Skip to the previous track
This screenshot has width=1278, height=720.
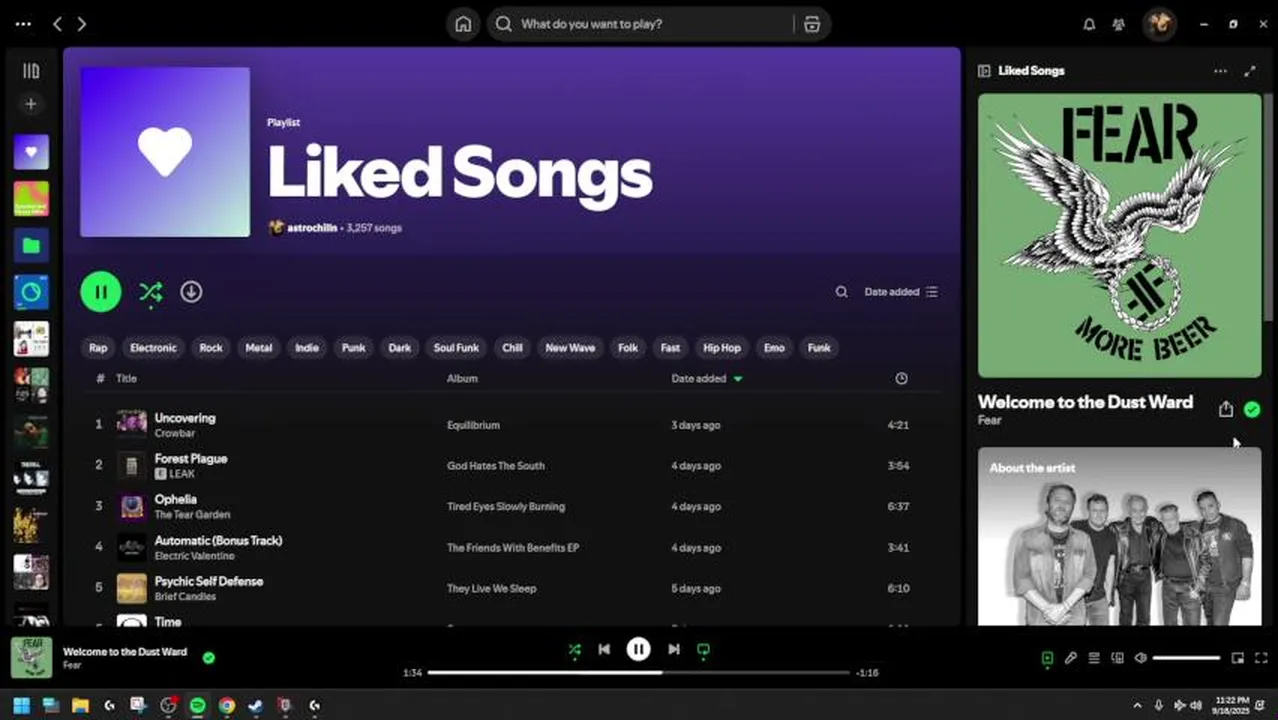pos(604,650)
